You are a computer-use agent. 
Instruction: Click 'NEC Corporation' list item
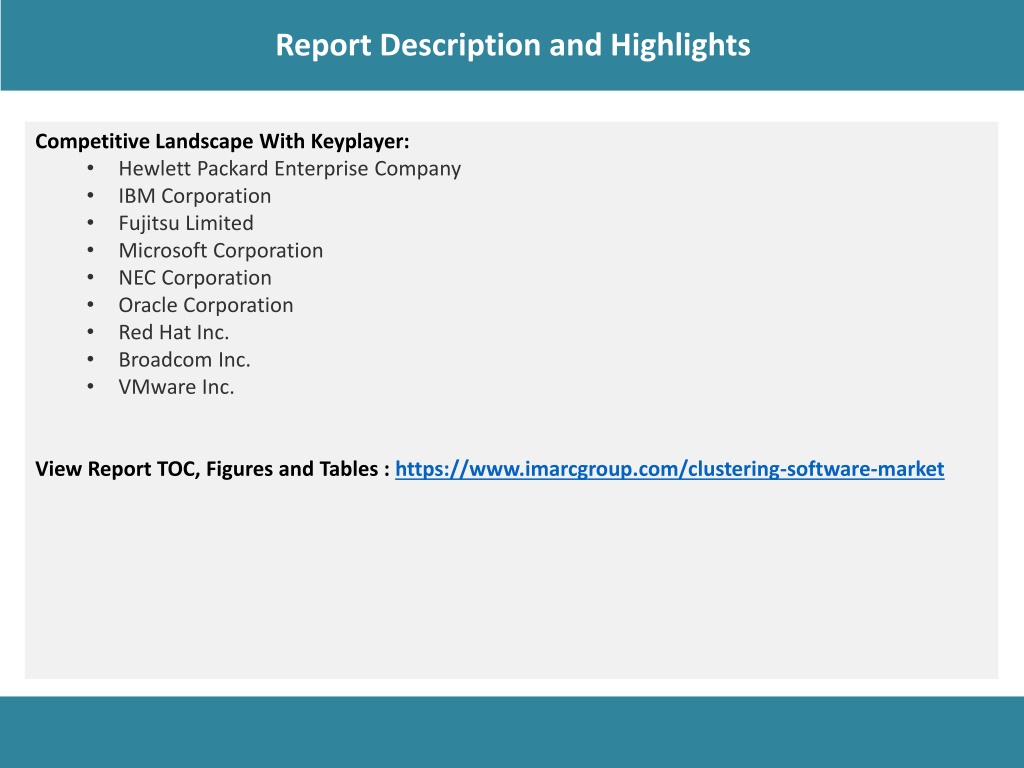[195, 278]
